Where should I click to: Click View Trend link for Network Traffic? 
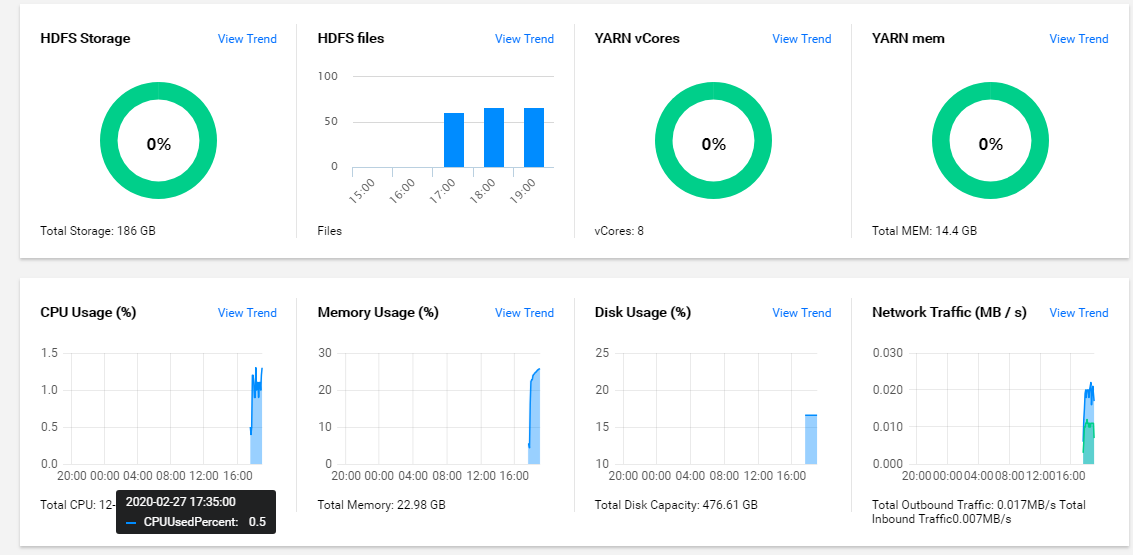[1079, 313]
